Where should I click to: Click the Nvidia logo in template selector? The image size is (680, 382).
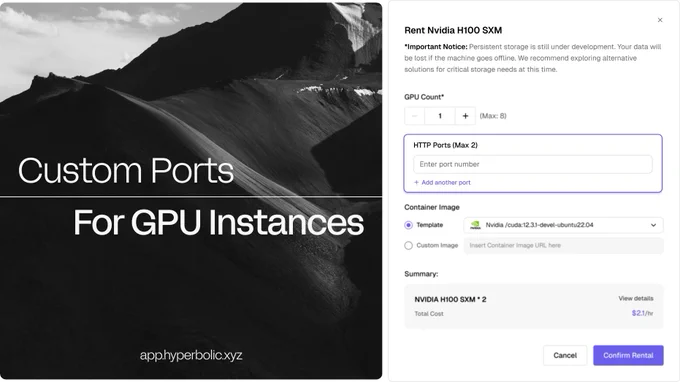click(x=475, y=225)
